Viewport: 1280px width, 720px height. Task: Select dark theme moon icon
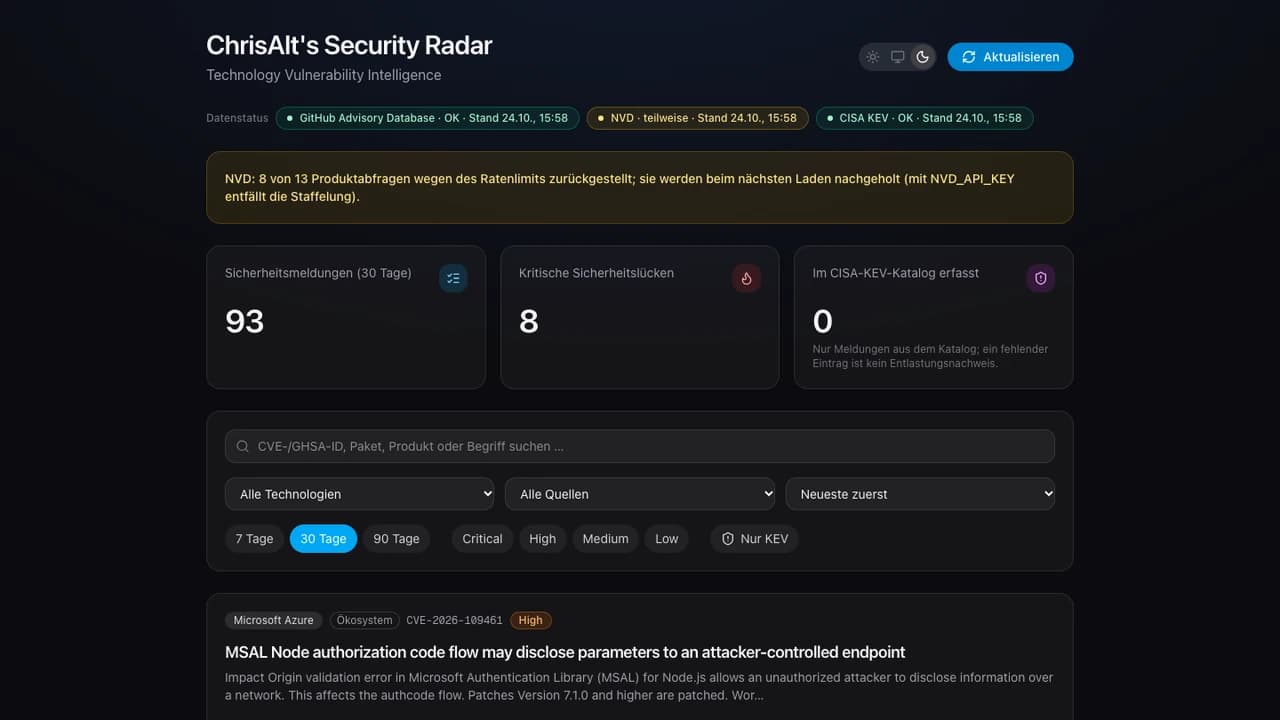click(x=923, y=57)
